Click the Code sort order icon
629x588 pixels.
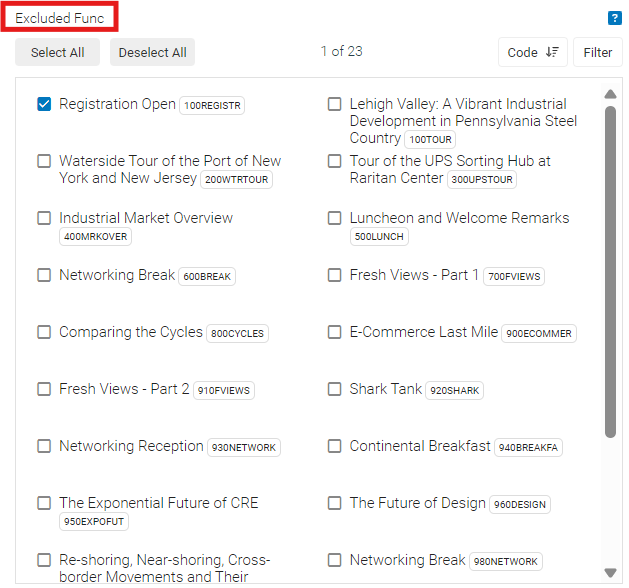click(552, 52)
